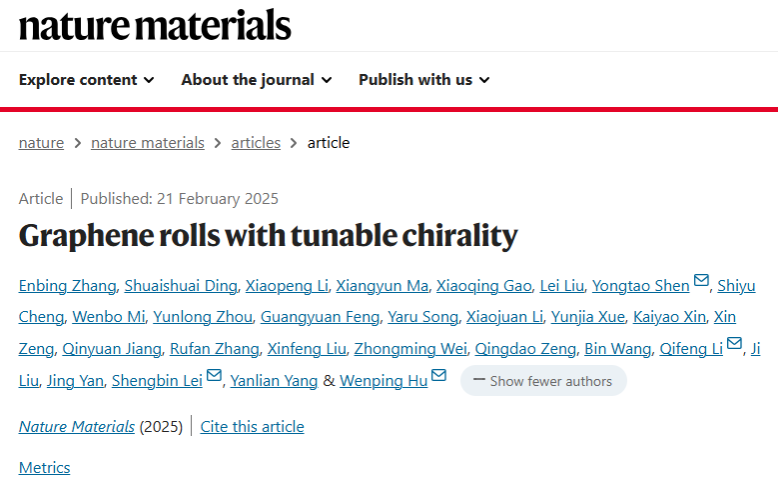
Task: Open the About the journal dropdown
Action: 256,80
